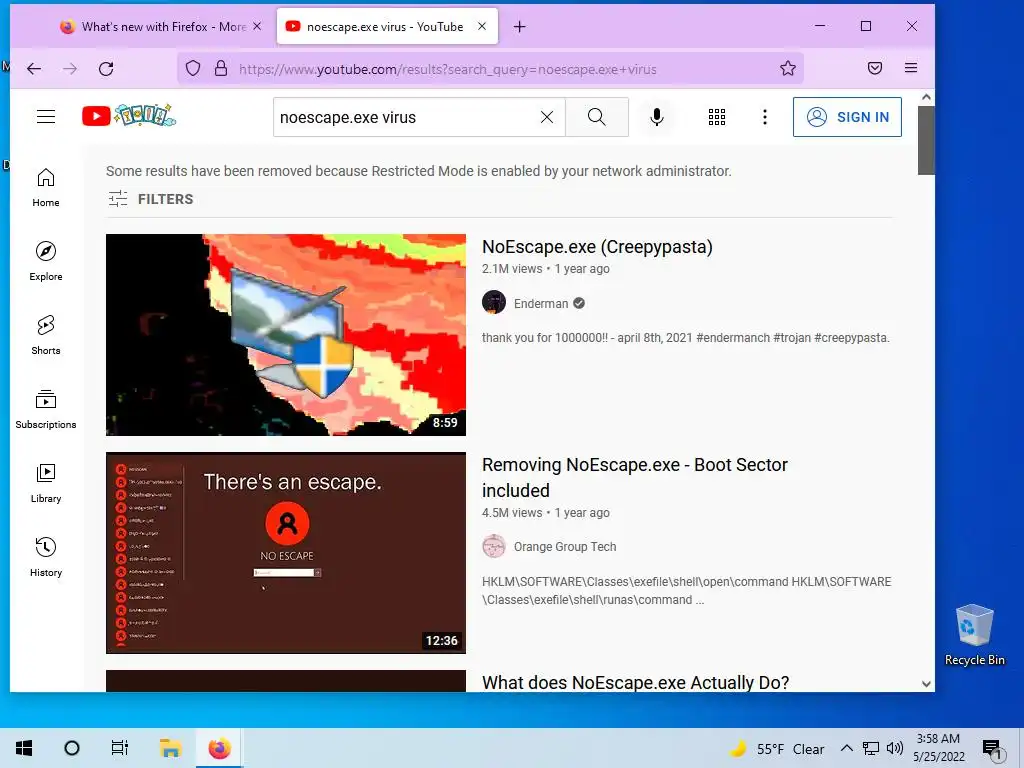The width and height of the screenshot is (1024, 768).
Task: Click the page scrollbar thumb
Action: (926, 140)
